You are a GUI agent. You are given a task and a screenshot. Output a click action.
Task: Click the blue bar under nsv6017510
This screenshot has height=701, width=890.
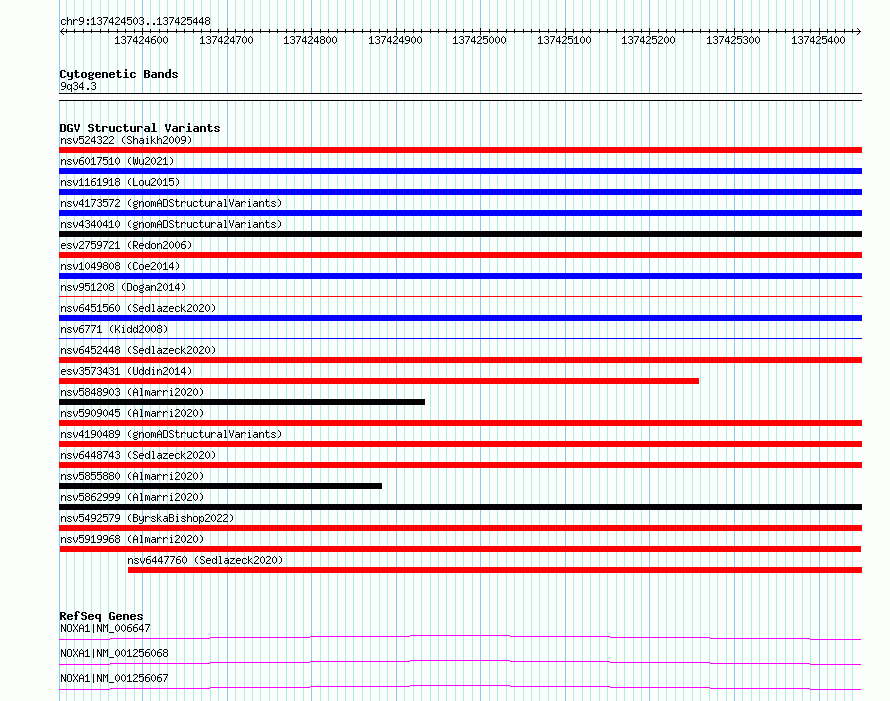click(460, 171)
